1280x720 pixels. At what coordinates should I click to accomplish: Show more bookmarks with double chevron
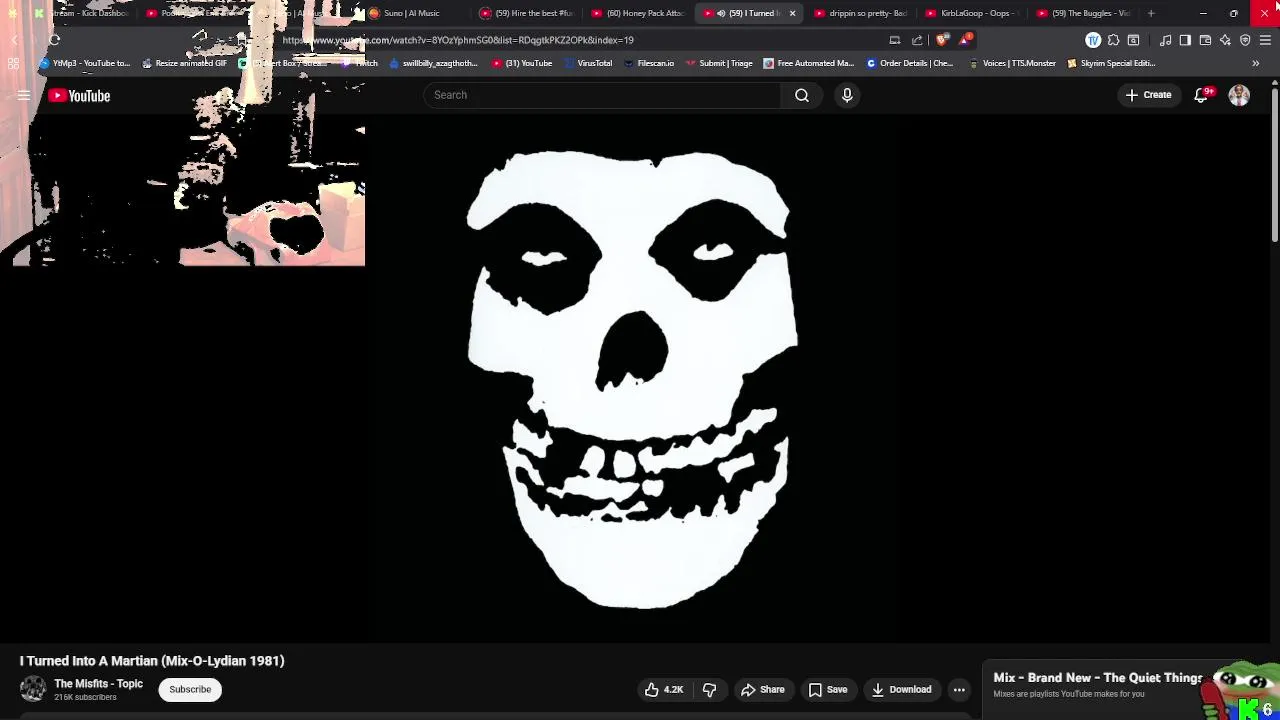[1255, 63]
